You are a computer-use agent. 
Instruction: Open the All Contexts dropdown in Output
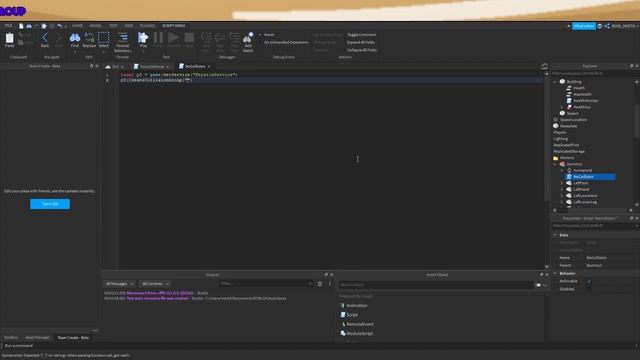155,284
